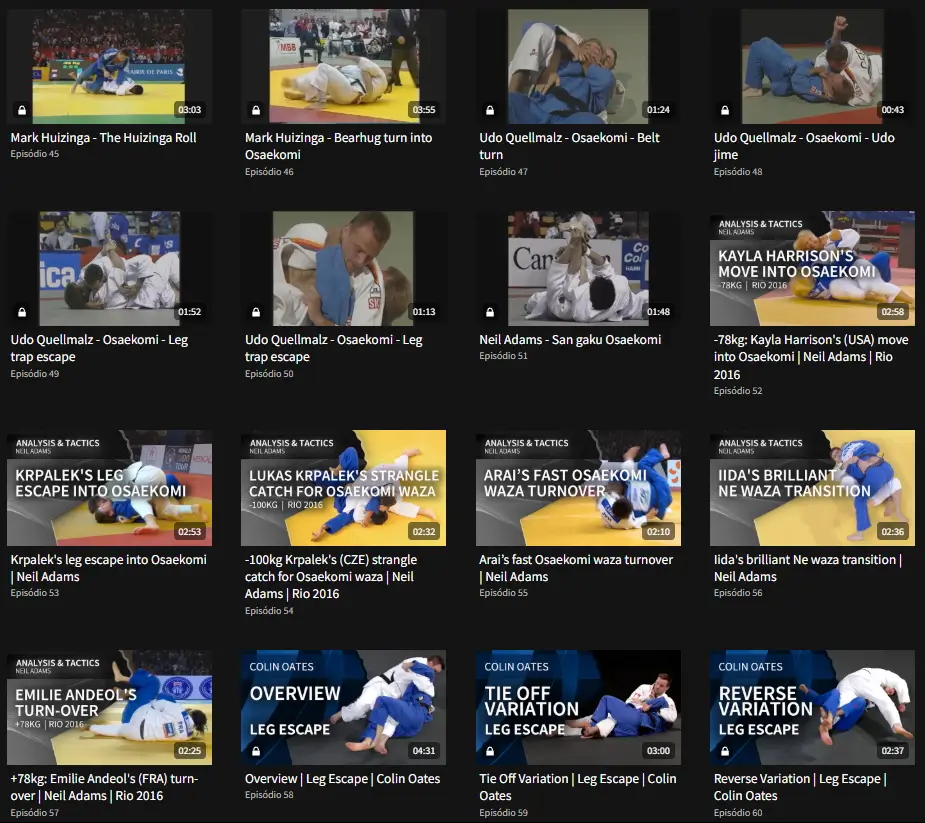Image resolution: width=925 pixels, height=823 pixels.
Task: Open Arai's Fast Osaekomi Waza Turnover thumbnail
Action: [578, 488]
